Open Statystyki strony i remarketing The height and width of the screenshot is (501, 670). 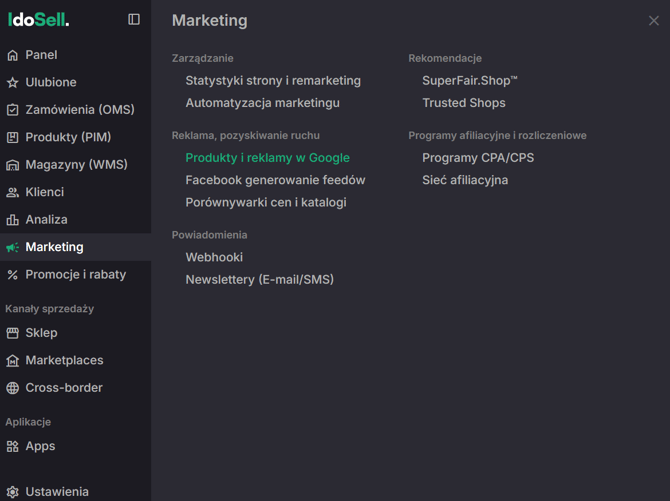click(x=272, y=81)
